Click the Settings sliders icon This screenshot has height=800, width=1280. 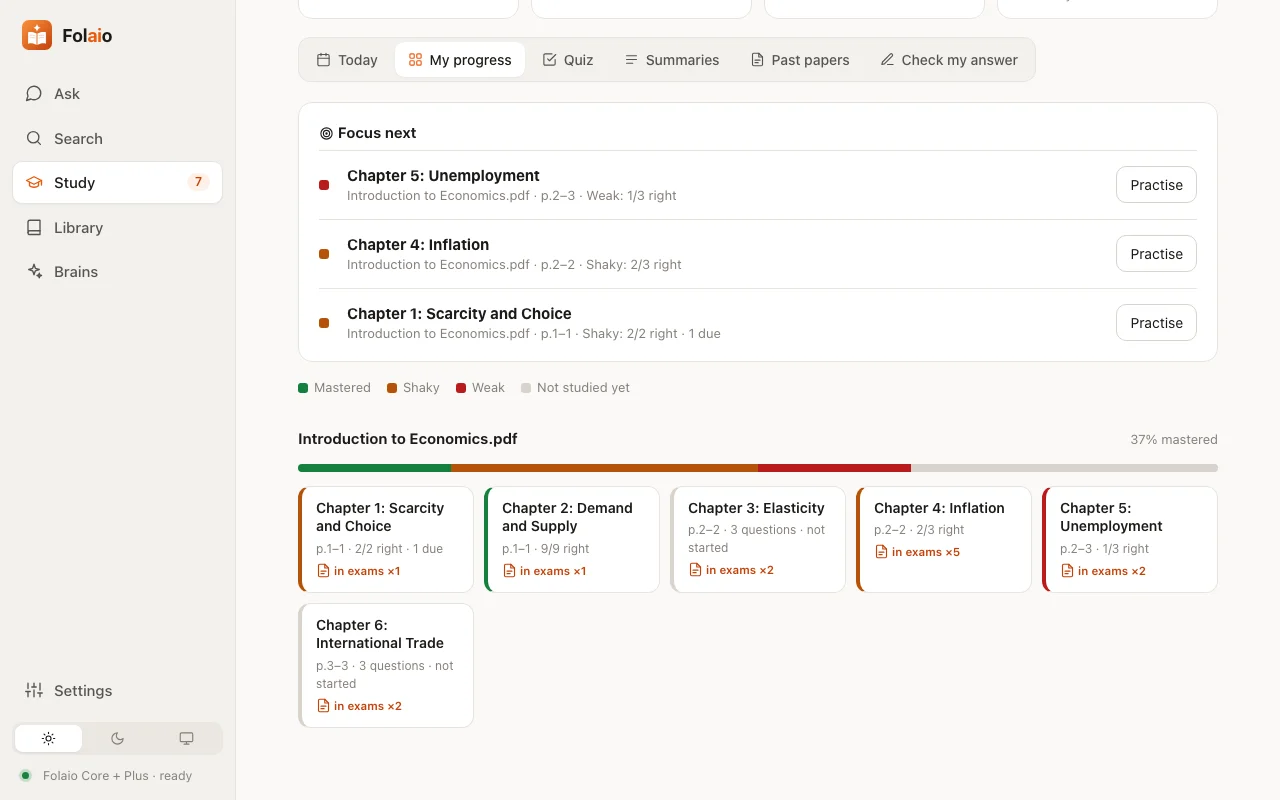pos(34,691)
